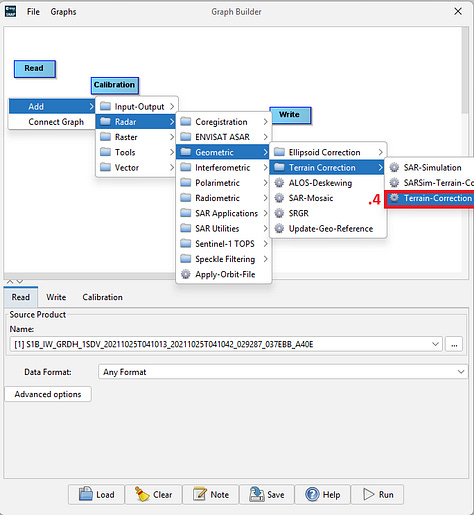
Task: Click the Interferometric folder icon
Action: coord(186,167)
